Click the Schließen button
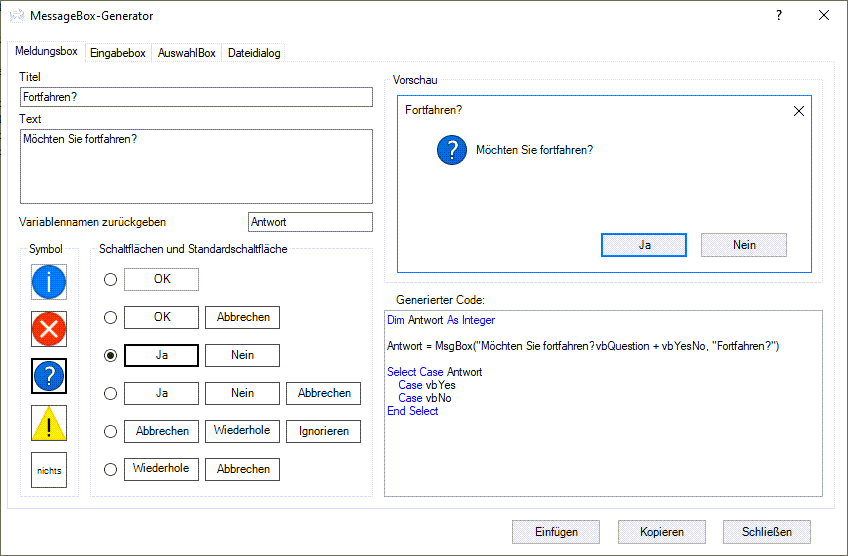The height and width of the screenshot is (556, 848). (x=766, y=532)
